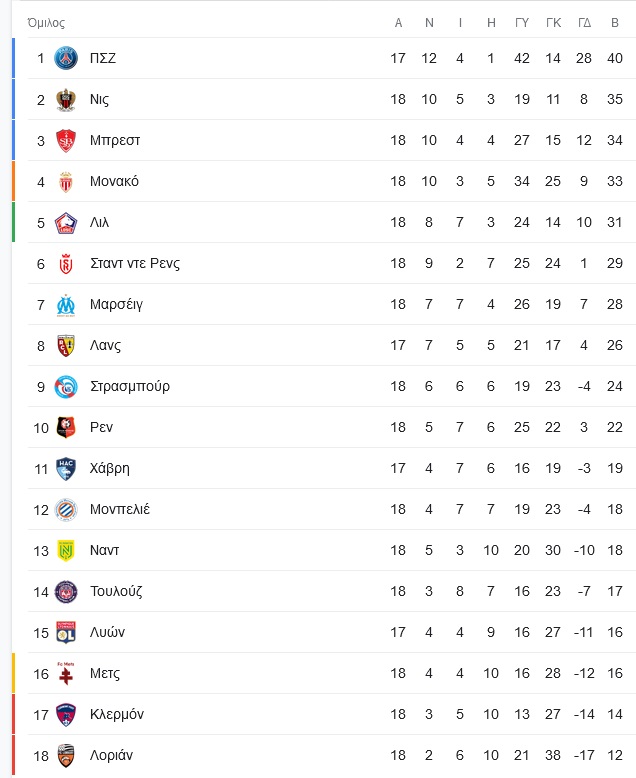Click the Strasbourg club logo

click(x=65, y=387)
